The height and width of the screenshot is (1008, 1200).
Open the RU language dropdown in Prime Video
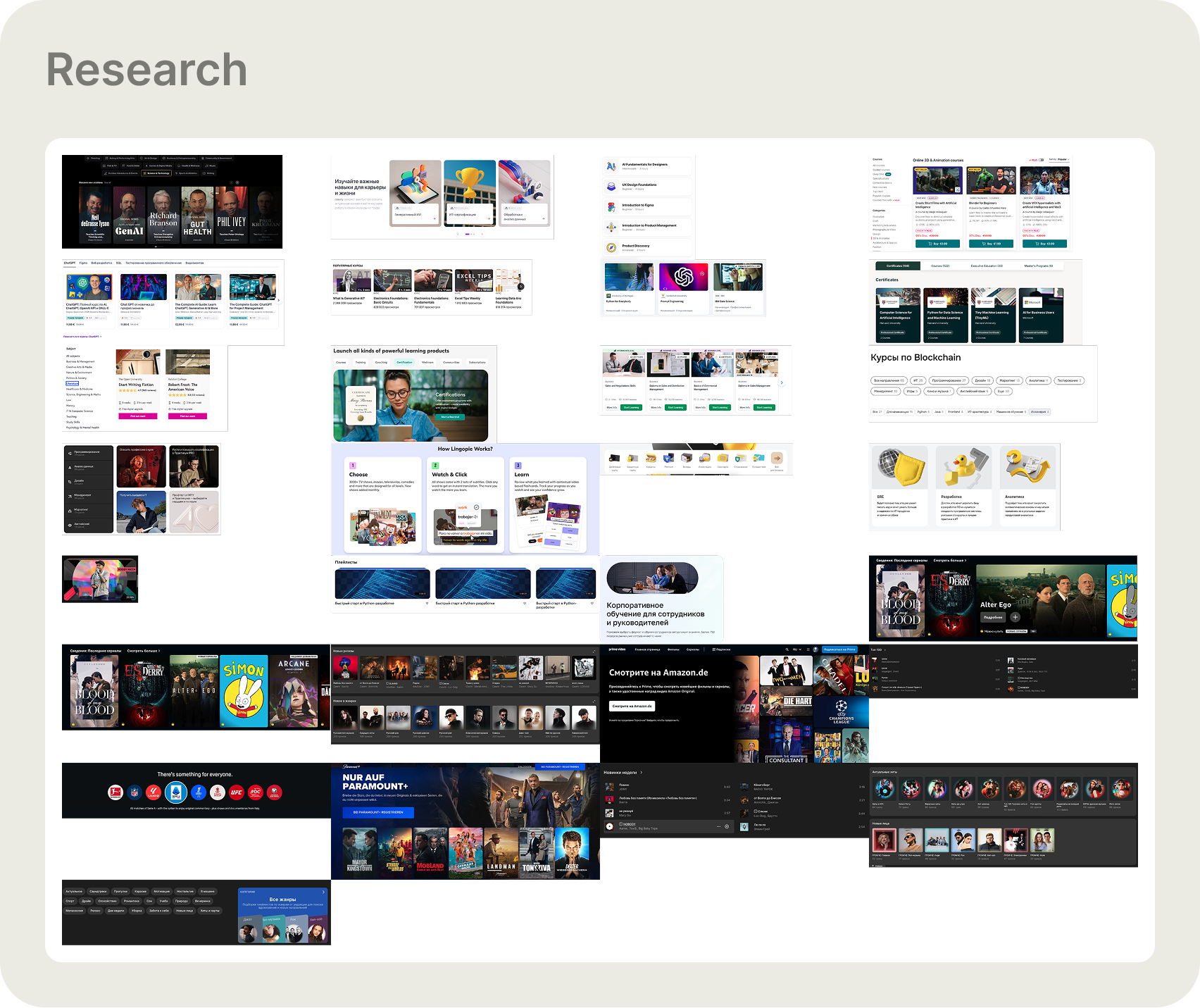coord(797,649)
